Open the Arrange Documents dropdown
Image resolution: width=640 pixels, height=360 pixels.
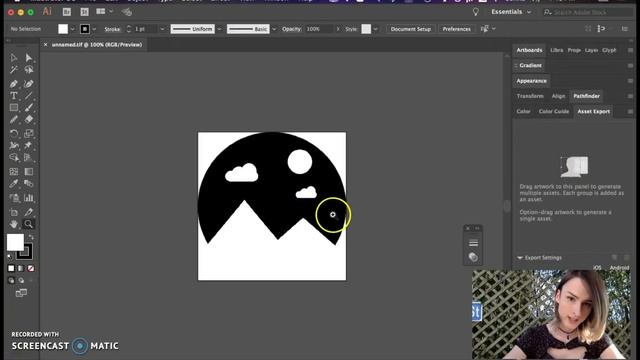tap(104, 12)
